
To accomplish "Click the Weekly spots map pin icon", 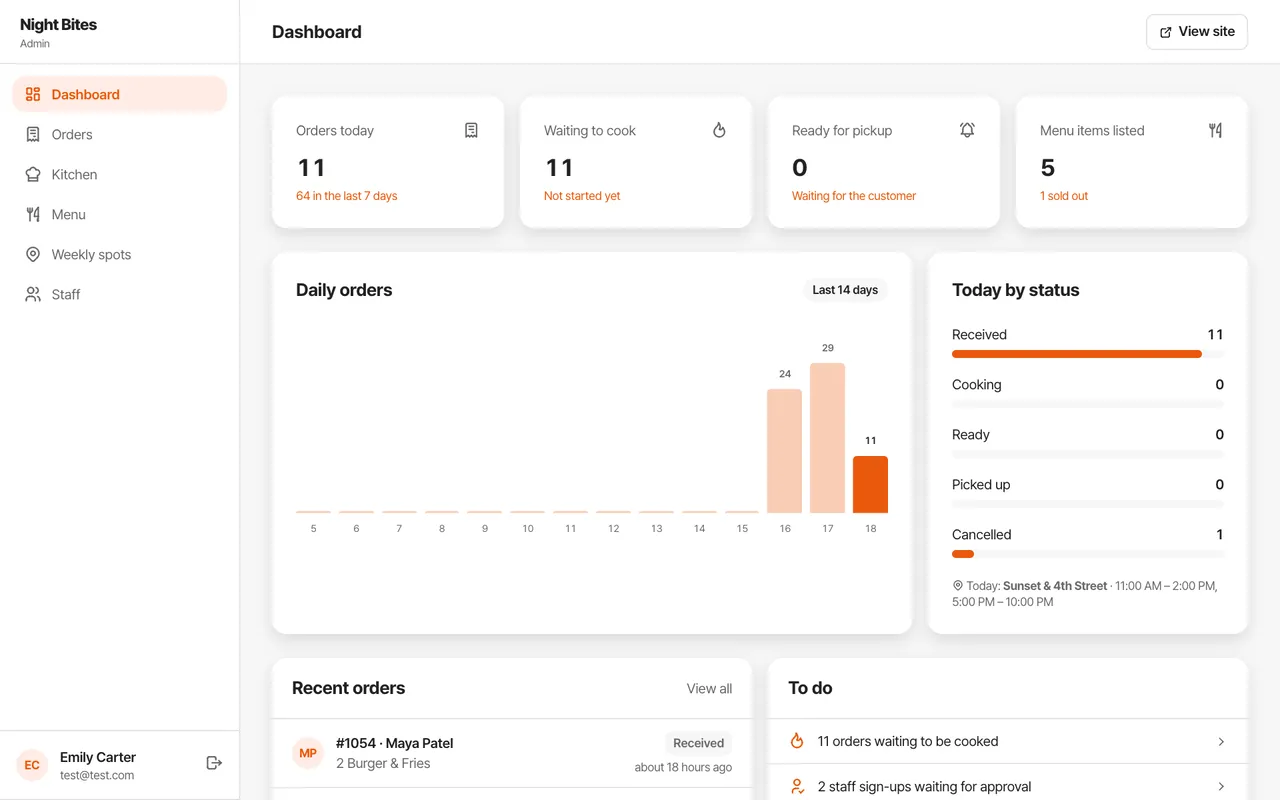I will coord(33,254).
